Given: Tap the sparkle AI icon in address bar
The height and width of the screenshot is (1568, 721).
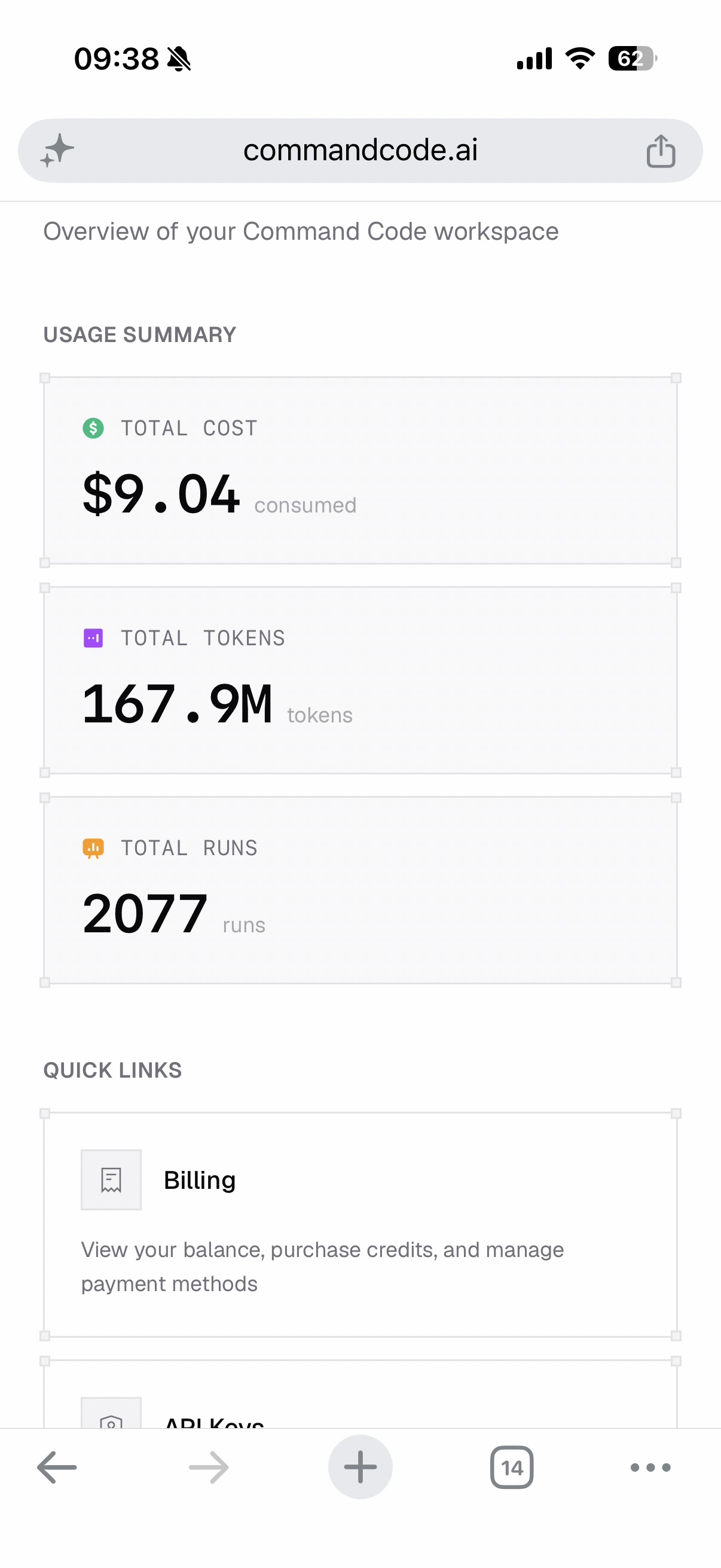Looking at the screenshot, I should coord(57,150).
